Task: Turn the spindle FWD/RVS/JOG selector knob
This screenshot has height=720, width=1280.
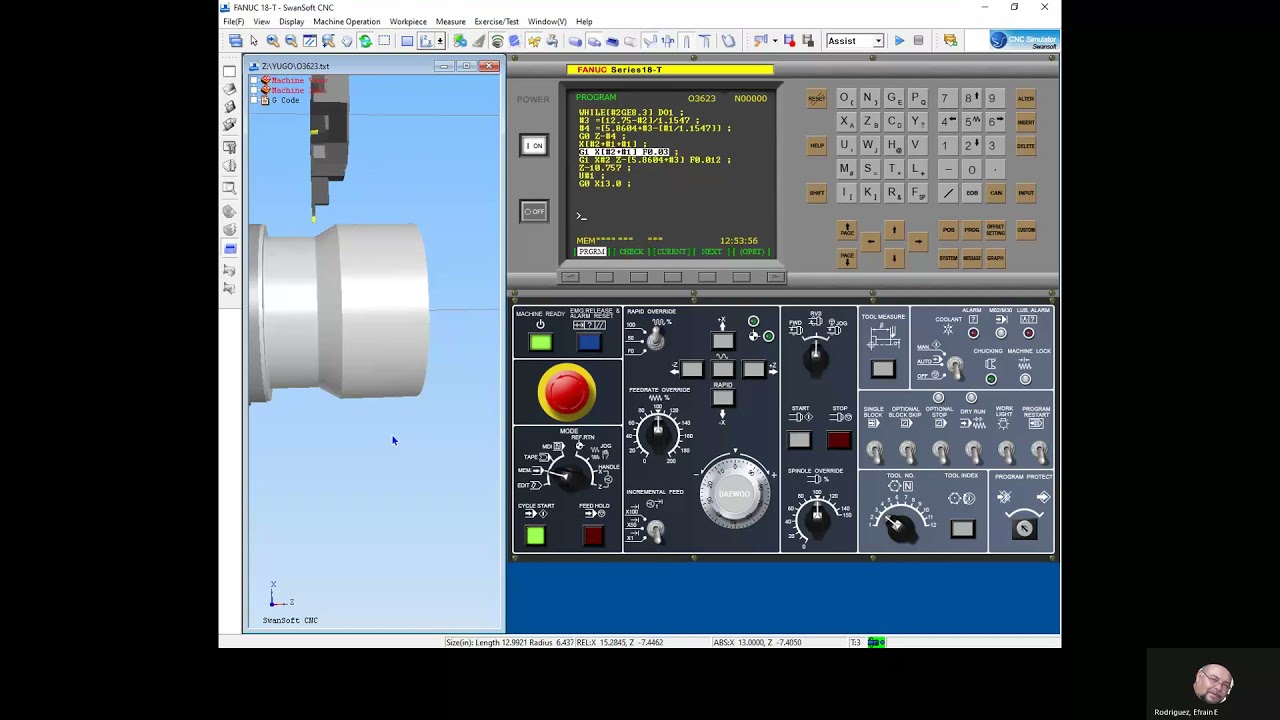Action: pos(817,358)
